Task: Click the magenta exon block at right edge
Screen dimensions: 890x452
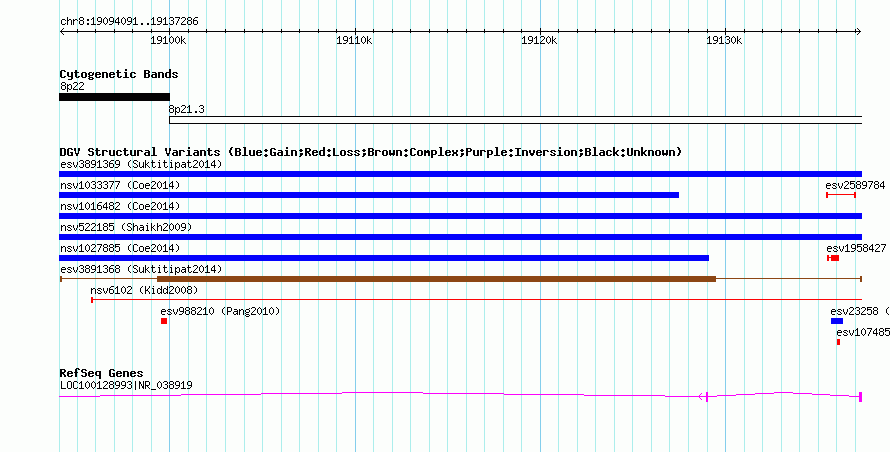Action: coord(860,397)
